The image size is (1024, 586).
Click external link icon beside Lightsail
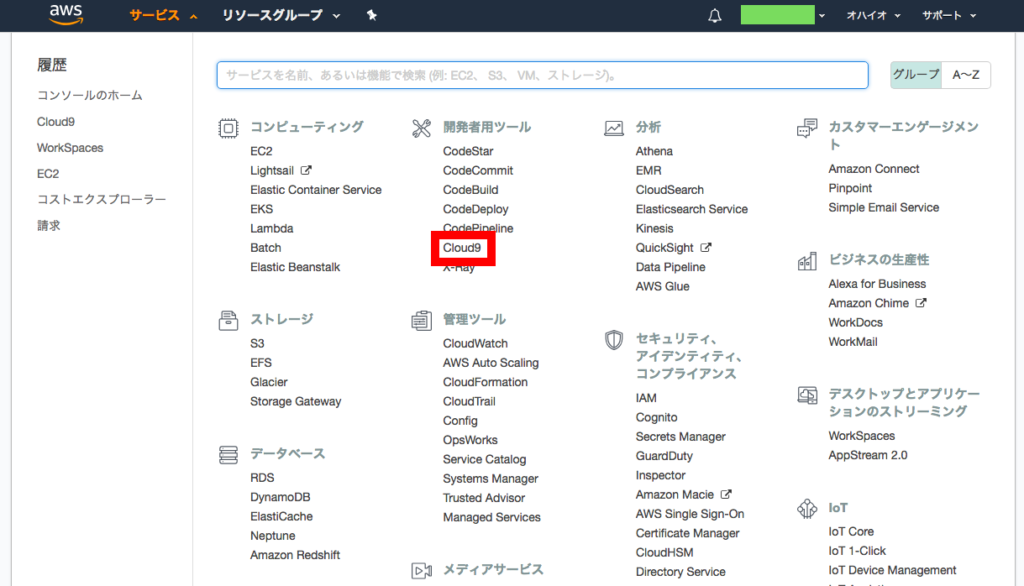pos(306,171)
